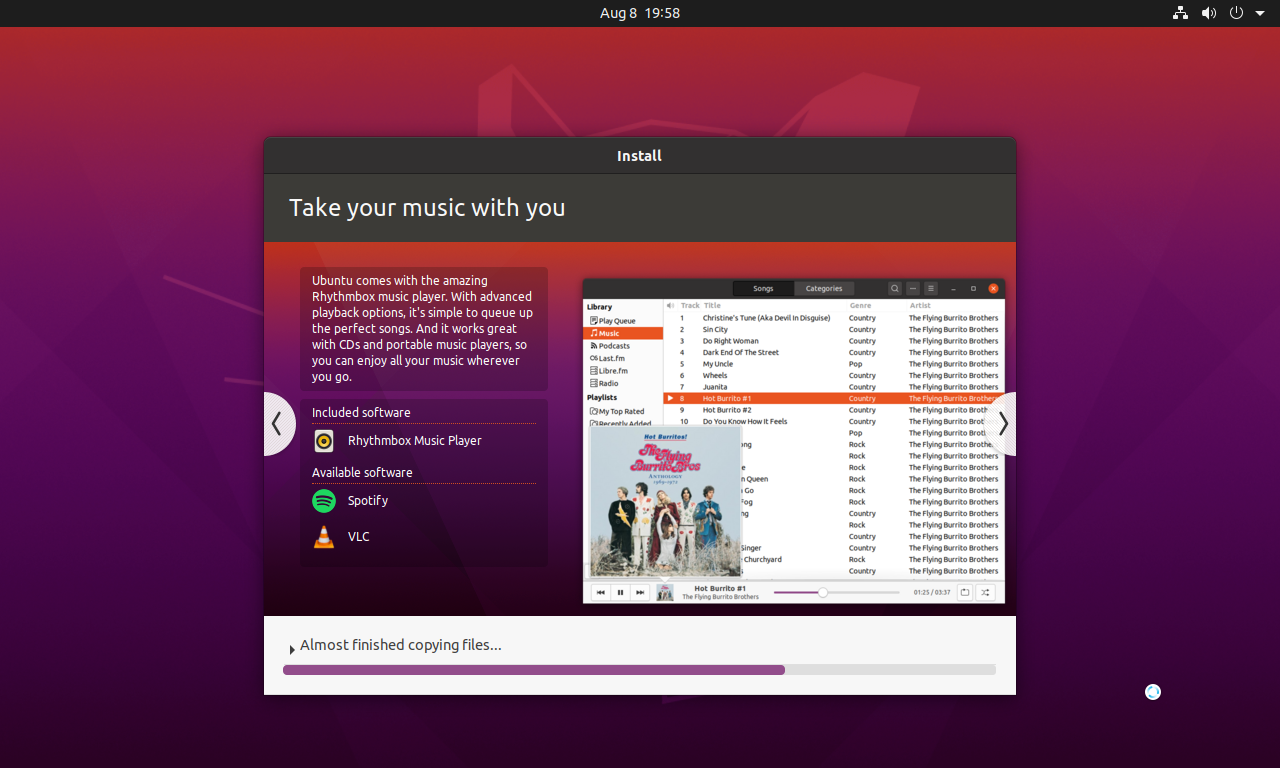
Task: Click the small album thumbnail in player bar
Action: point(665,592)
